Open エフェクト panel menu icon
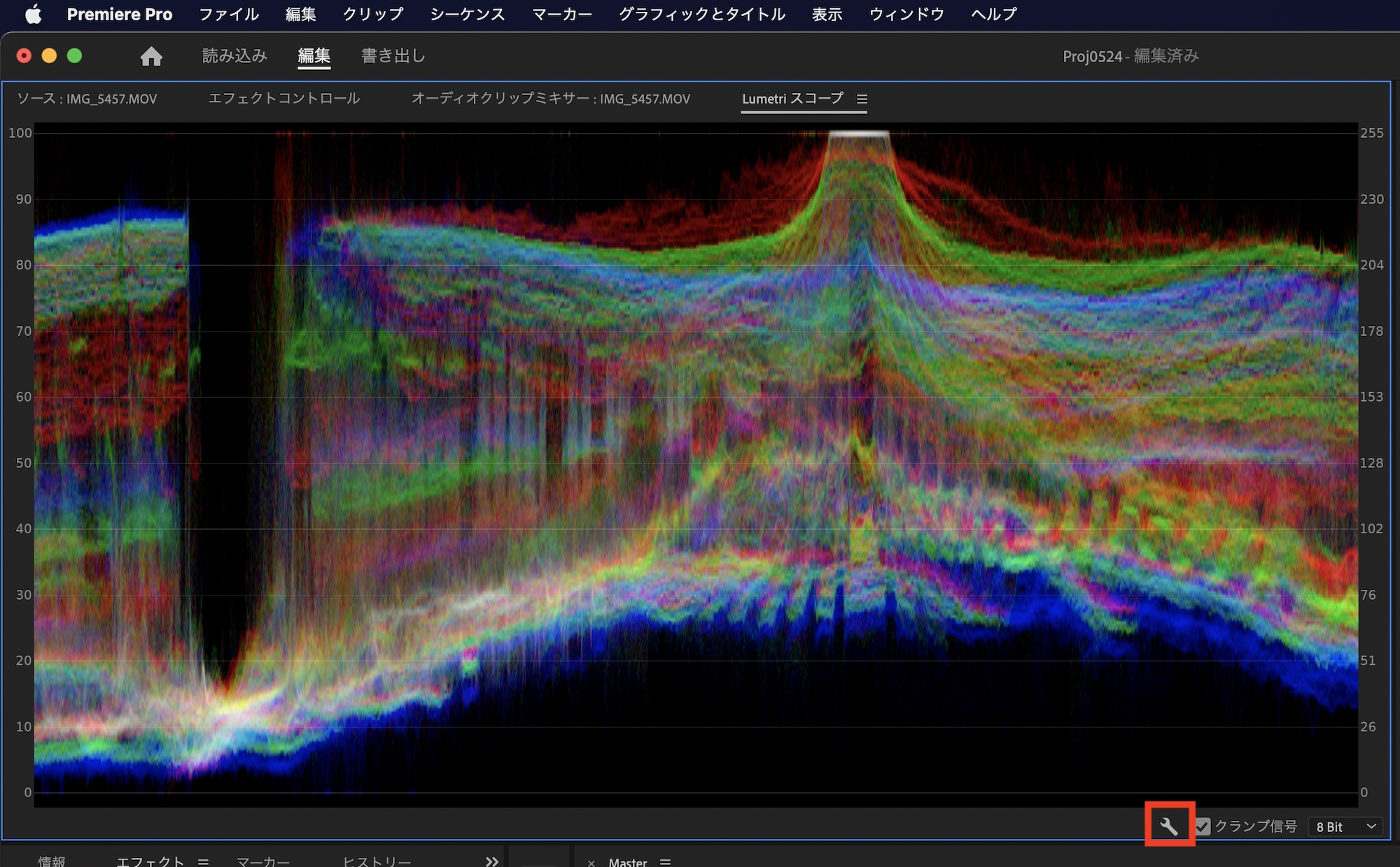The width and height of the screenshot is (1400, 867). point(203,861)
